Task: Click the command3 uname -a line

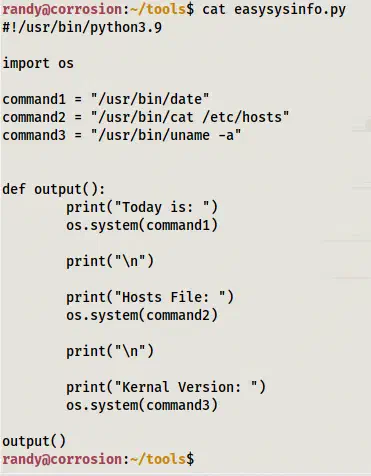Action: [122, 135]
